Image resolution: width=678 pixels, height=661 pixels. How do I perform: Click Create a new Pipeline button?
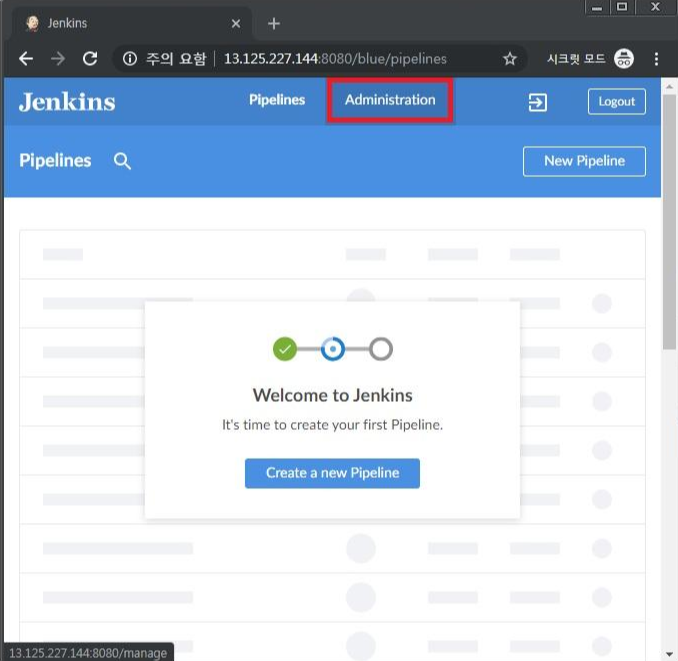click(x=332, y=473)
